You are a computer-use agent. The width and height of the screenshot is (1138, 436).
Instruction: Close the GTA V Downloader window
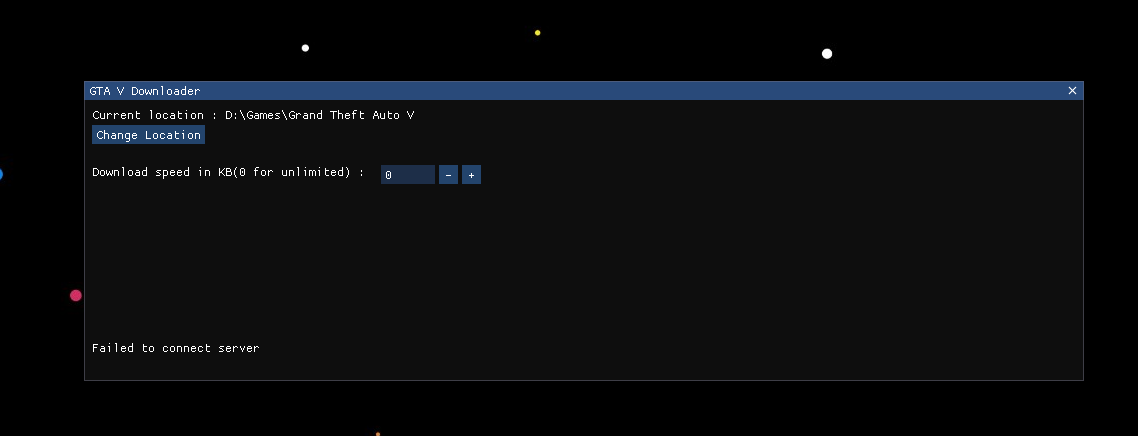point(1072,91)
